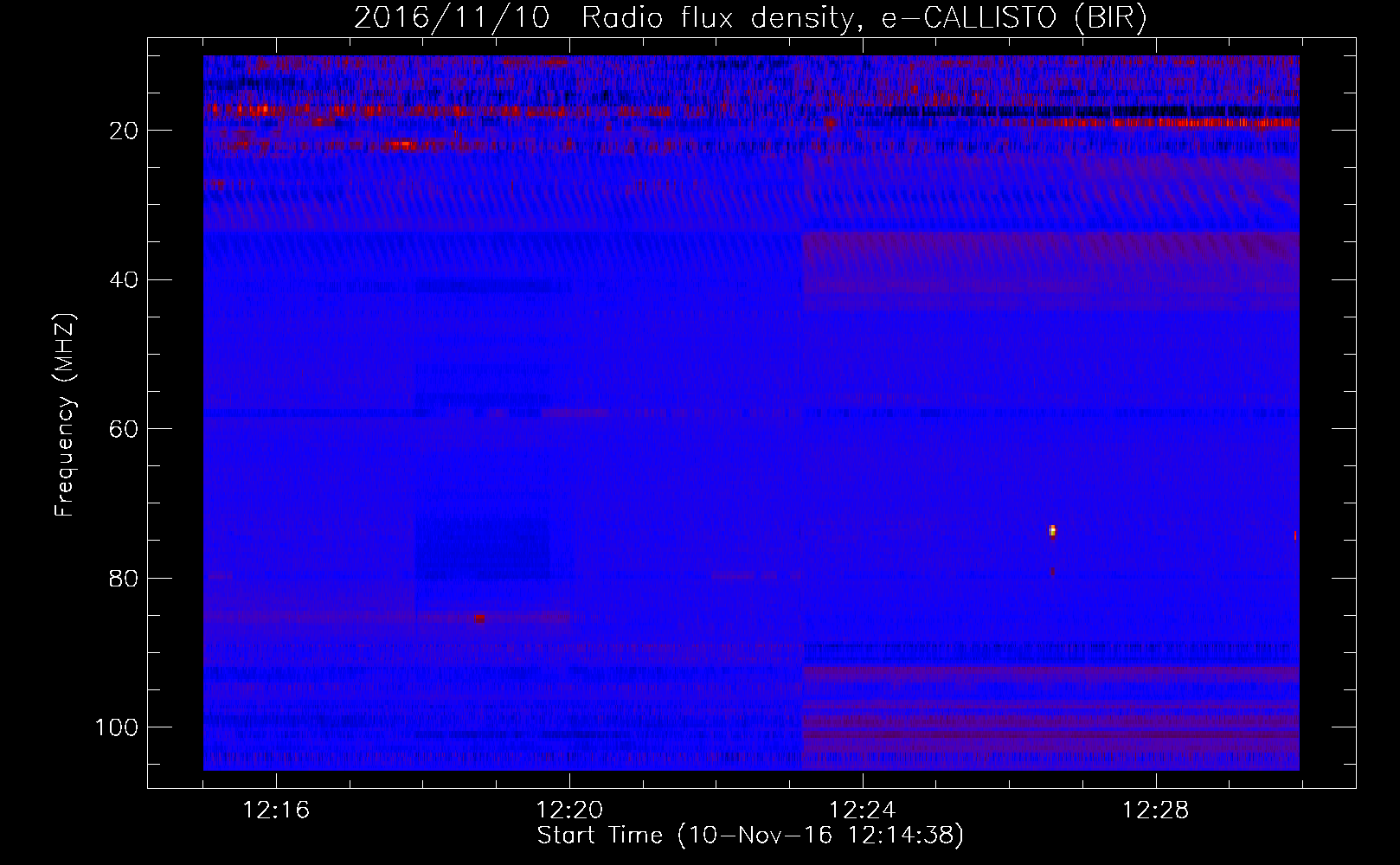The image size is (1400, 865).
Task: Click the 12:24 time tick label
Action: click(x=863, y=811)
